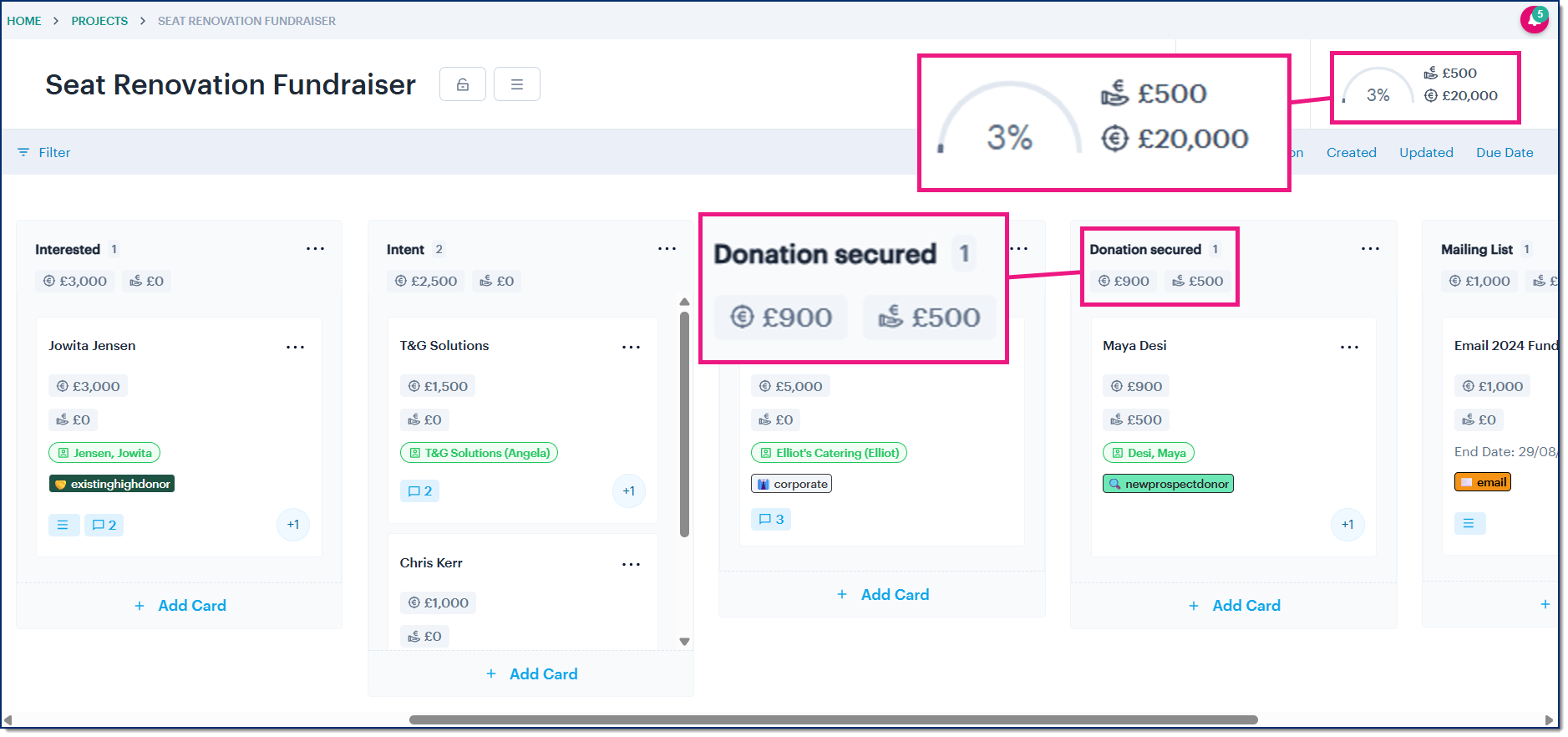
Task: Click the lock icon next to project title
Action: tap(463, 84)
